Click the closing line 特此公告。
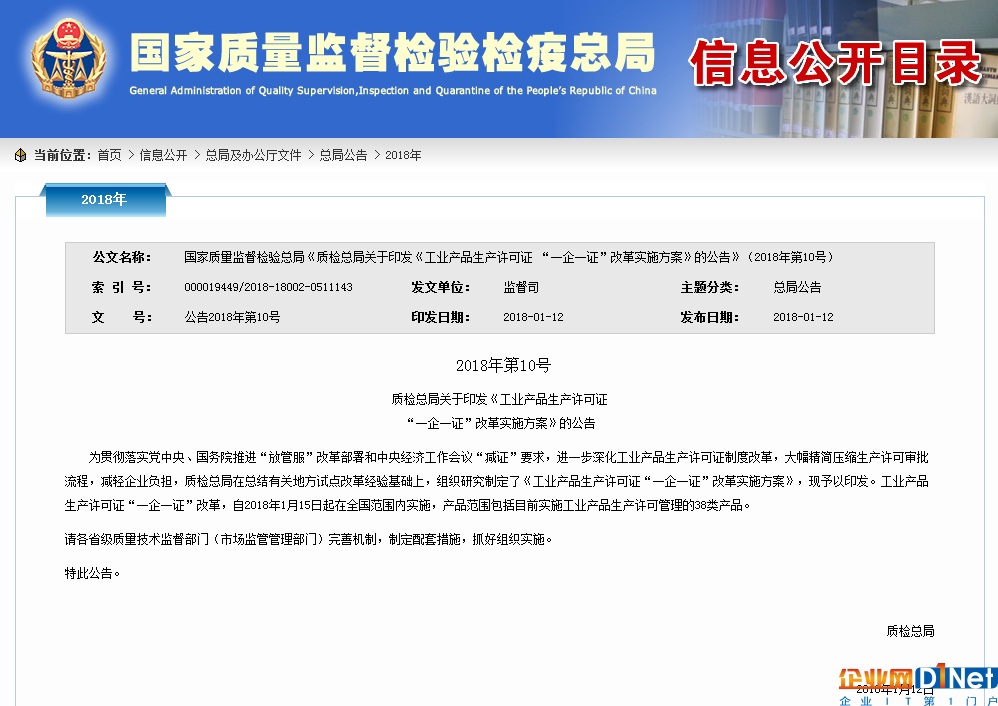The image size is (998, 706). tap(92, 573)
